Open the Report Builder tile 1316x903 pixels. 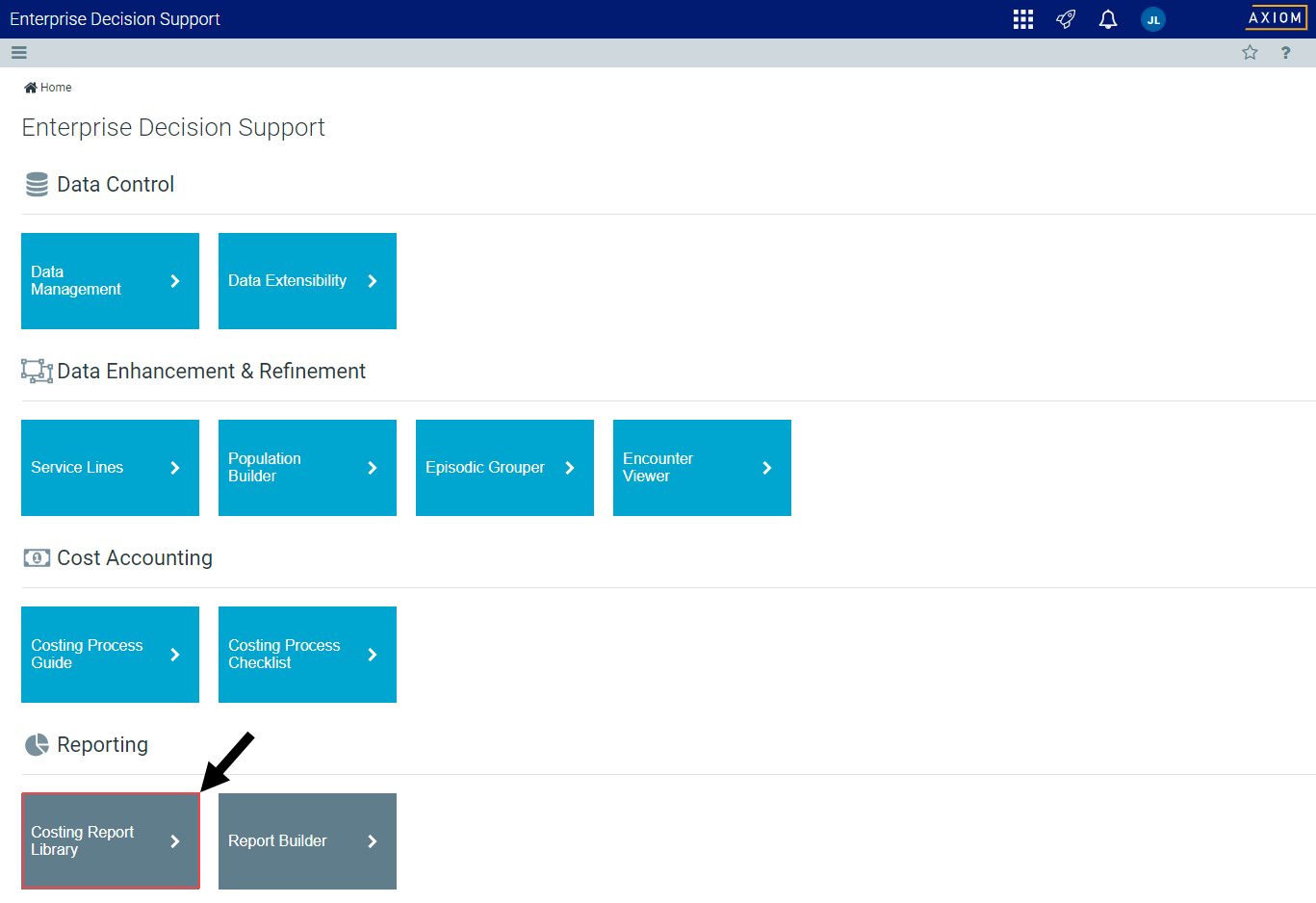point(307,841)
